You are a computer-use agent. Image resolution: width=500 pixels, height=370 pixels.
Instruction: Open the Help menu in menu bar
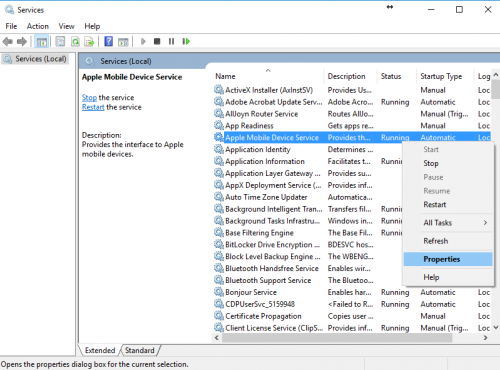click(x=92, y=26)
